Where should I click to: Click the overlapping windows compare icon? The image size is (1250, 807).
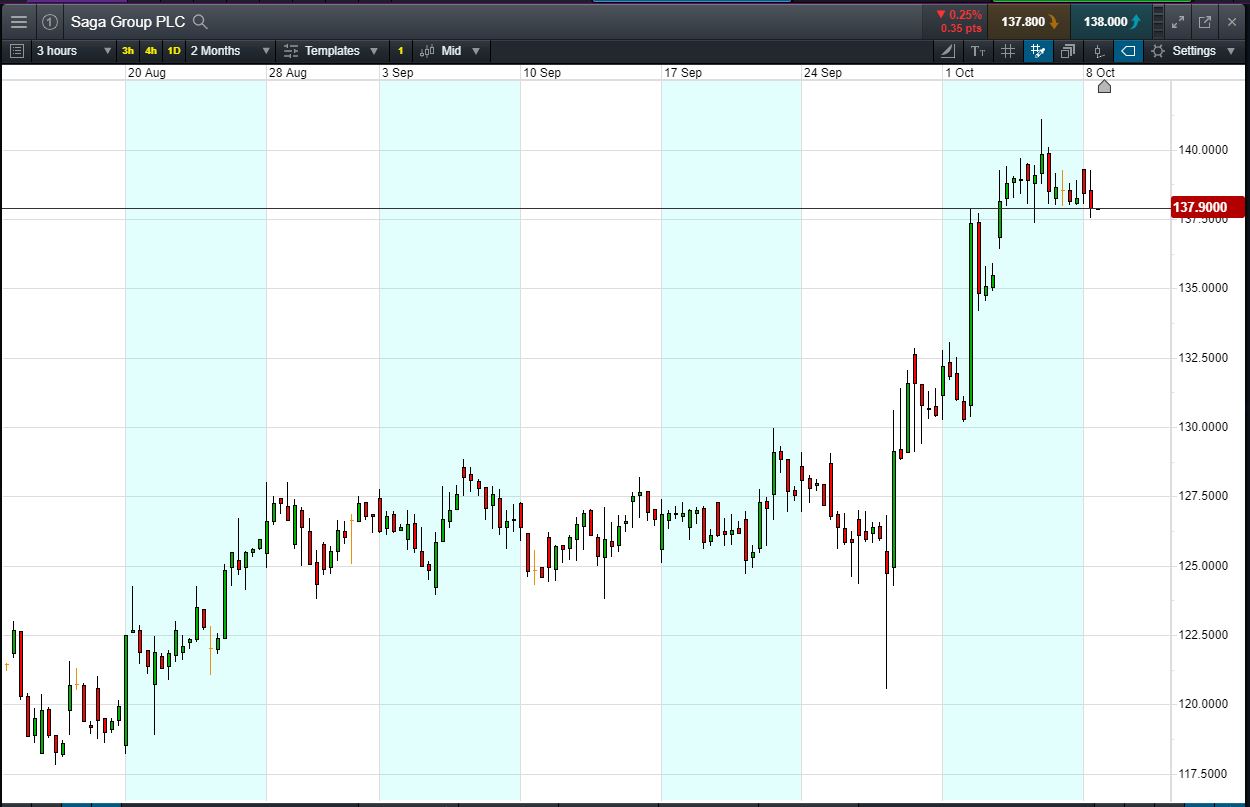tap(1068, 50)
